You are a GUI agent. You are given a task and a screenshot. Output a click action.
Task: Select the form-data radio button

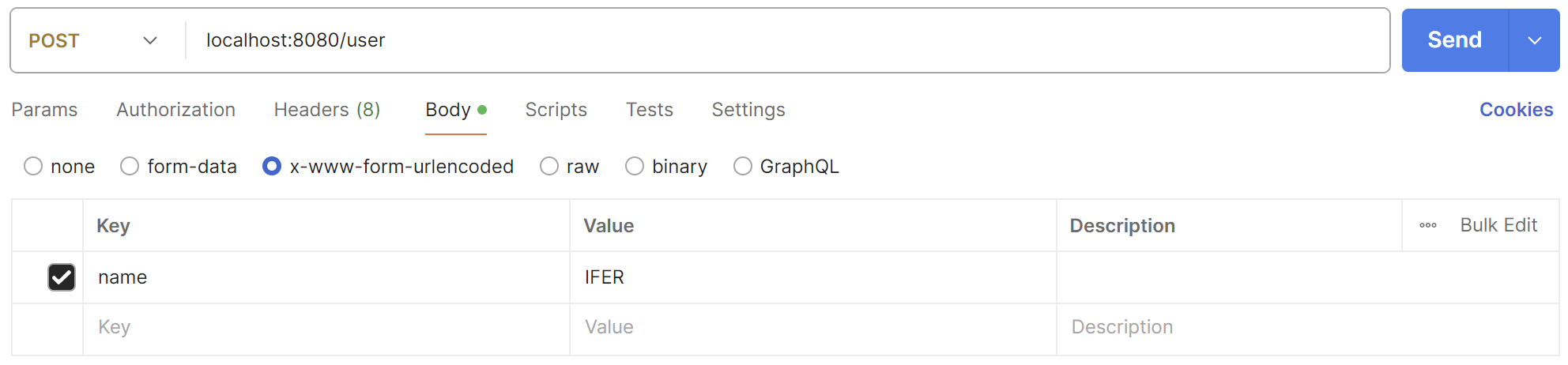[x=130, y=167]
